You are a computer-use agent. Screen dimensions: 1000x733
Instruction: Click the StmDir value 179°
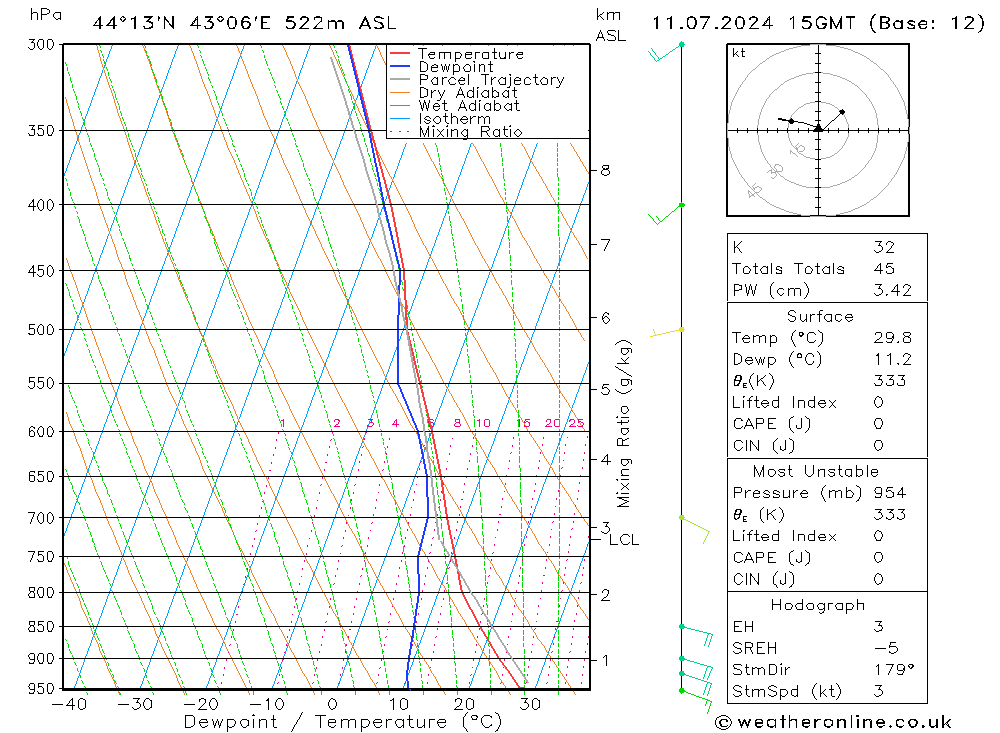click(x=894, y=670)
